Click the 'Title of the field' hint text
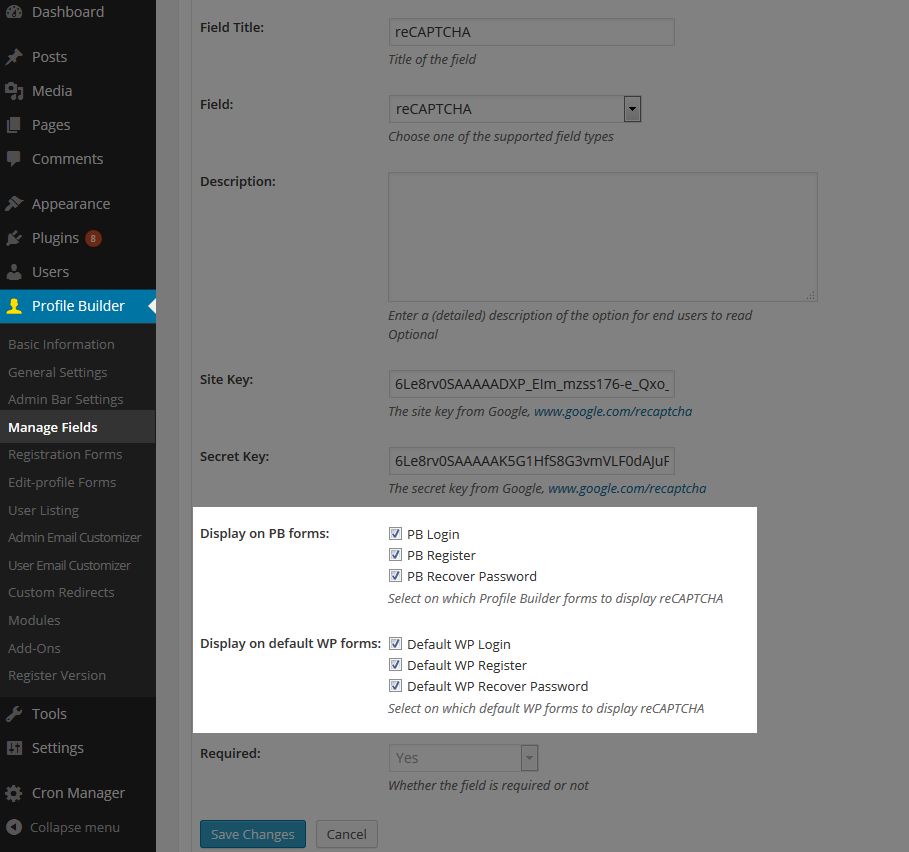The height and width of the screenshot is (852, 909). [432, 60]
